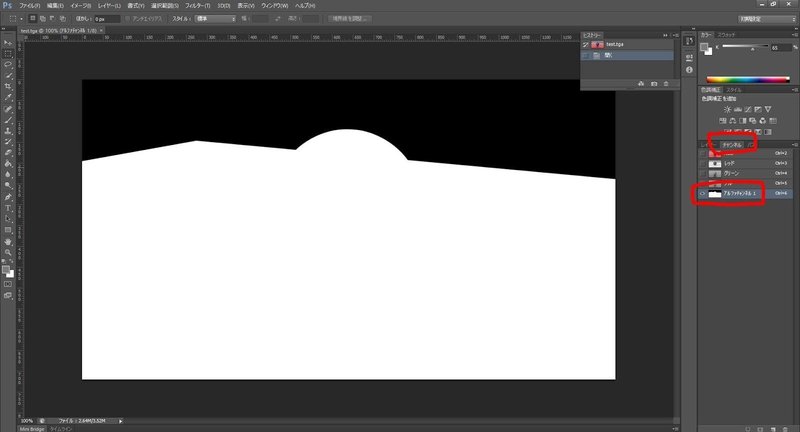Add a Levels adjustment

pos(738,109)
